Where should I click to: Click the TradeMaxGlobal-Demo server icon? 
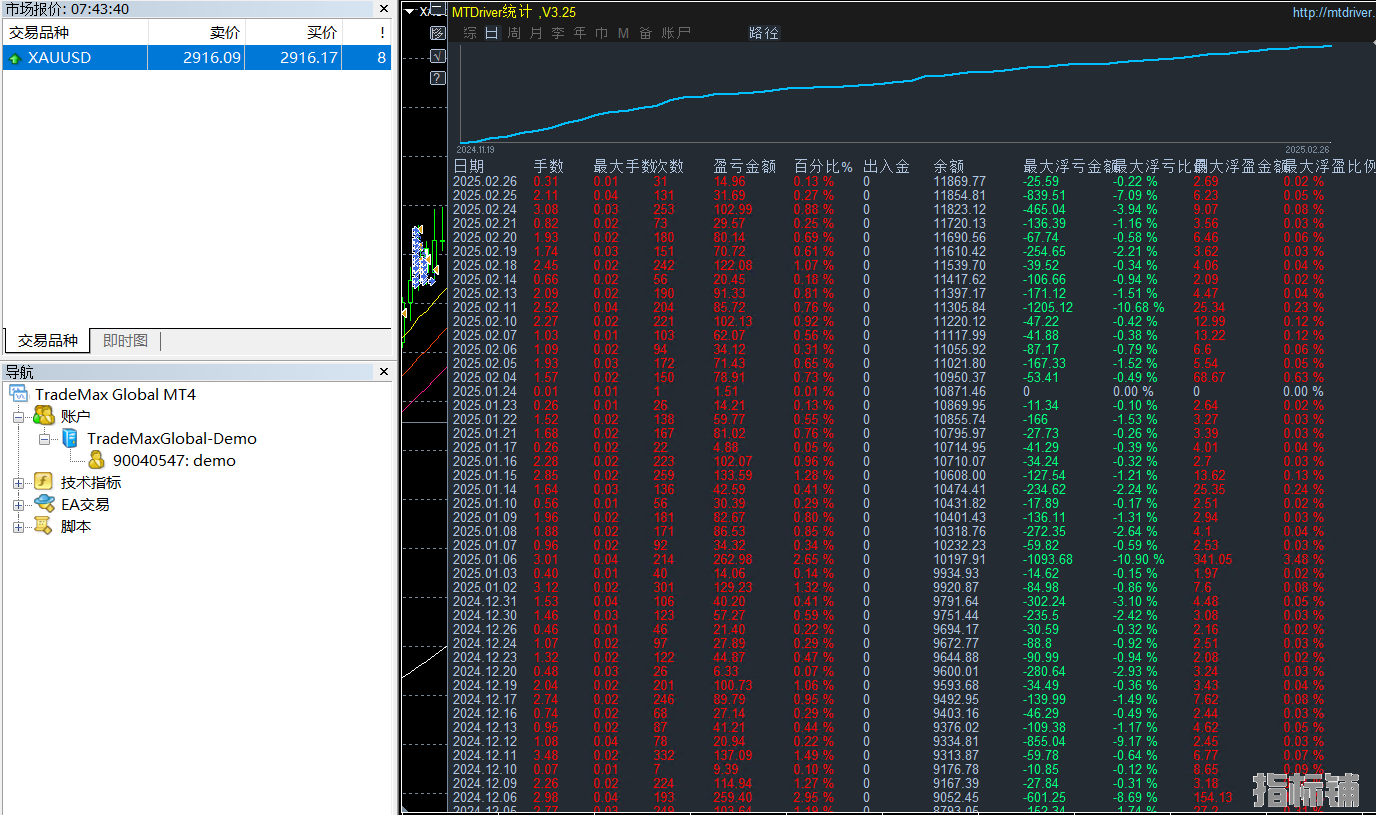(70, 438)
